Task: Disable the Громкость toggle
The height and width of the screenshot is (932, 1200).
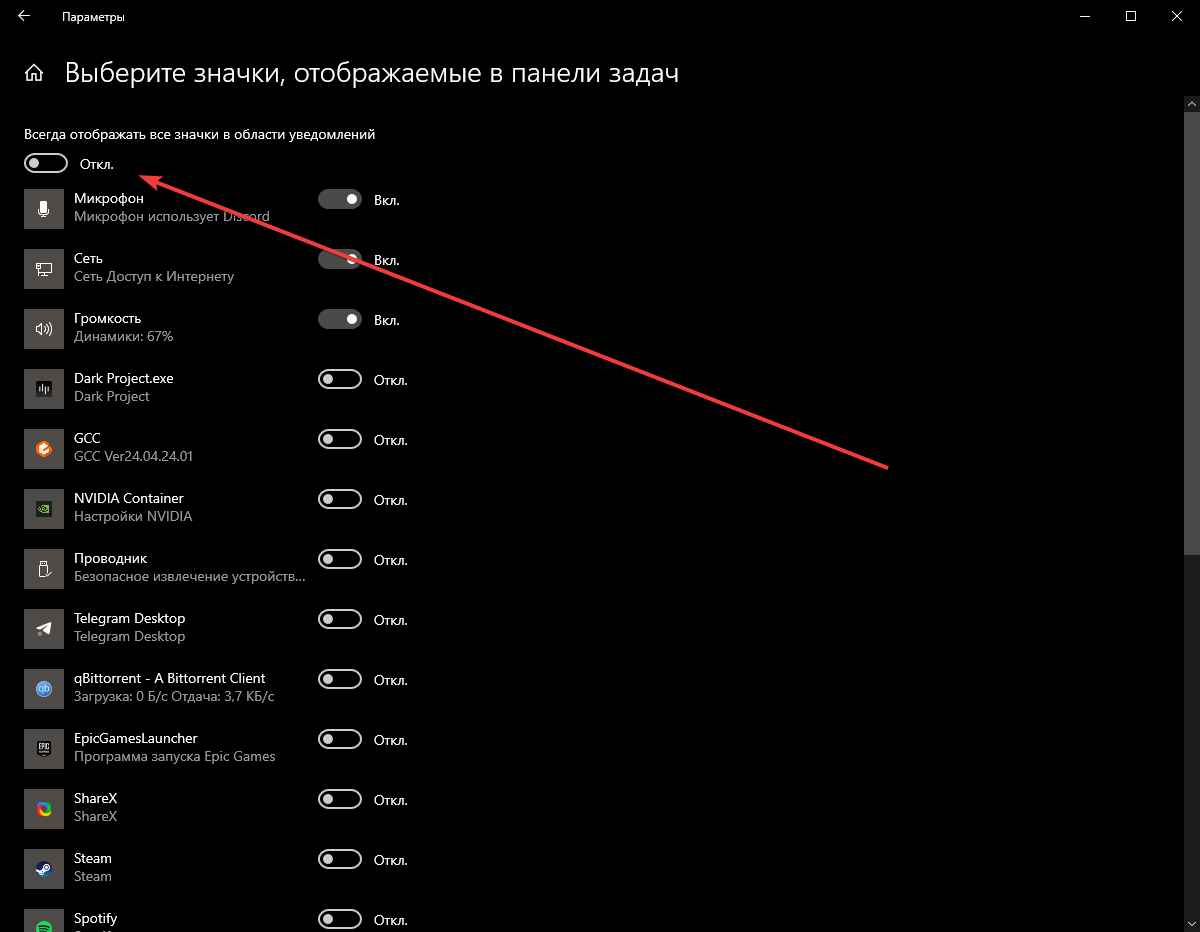Action: pyautogui.click(x=340, y=320)
